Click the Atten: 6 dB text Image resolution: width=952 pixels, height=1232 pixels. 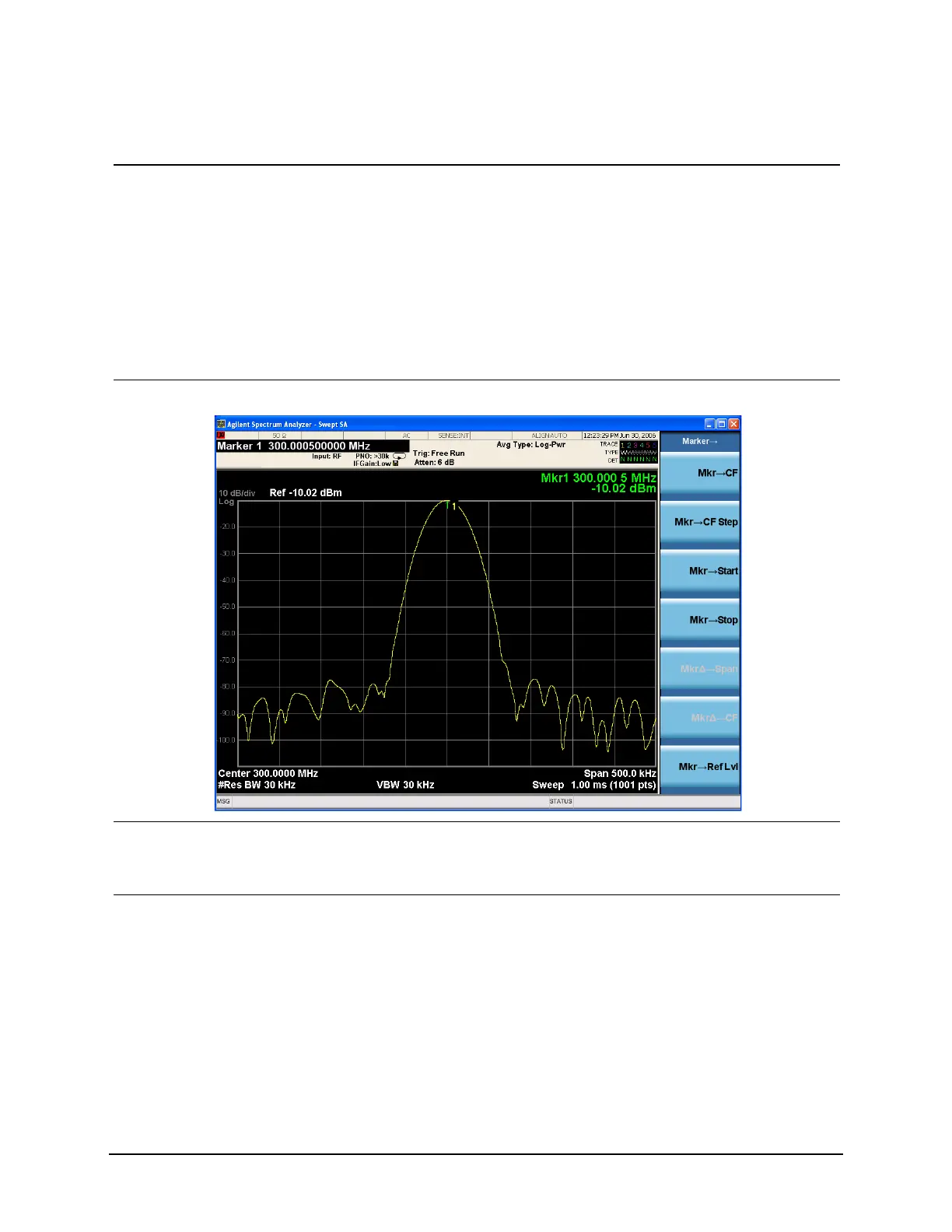tap(434, 463)
